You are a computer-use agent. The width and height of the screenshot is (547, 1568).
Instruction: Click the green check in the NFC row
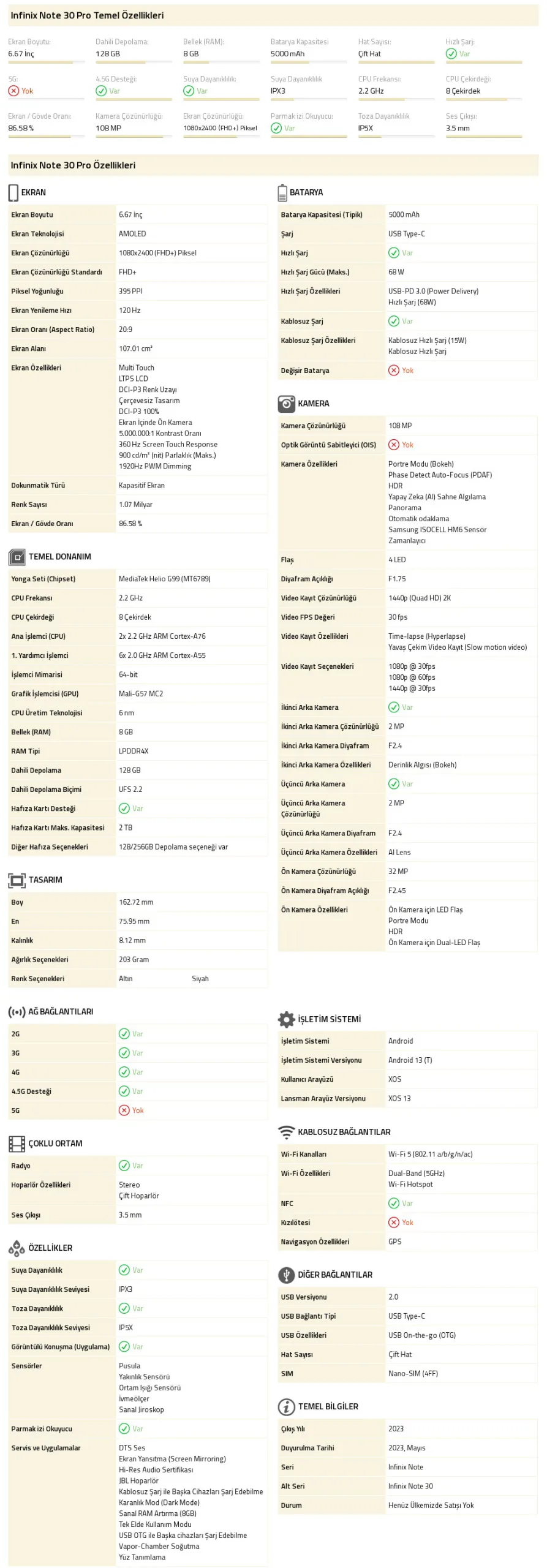point(394,1204)
